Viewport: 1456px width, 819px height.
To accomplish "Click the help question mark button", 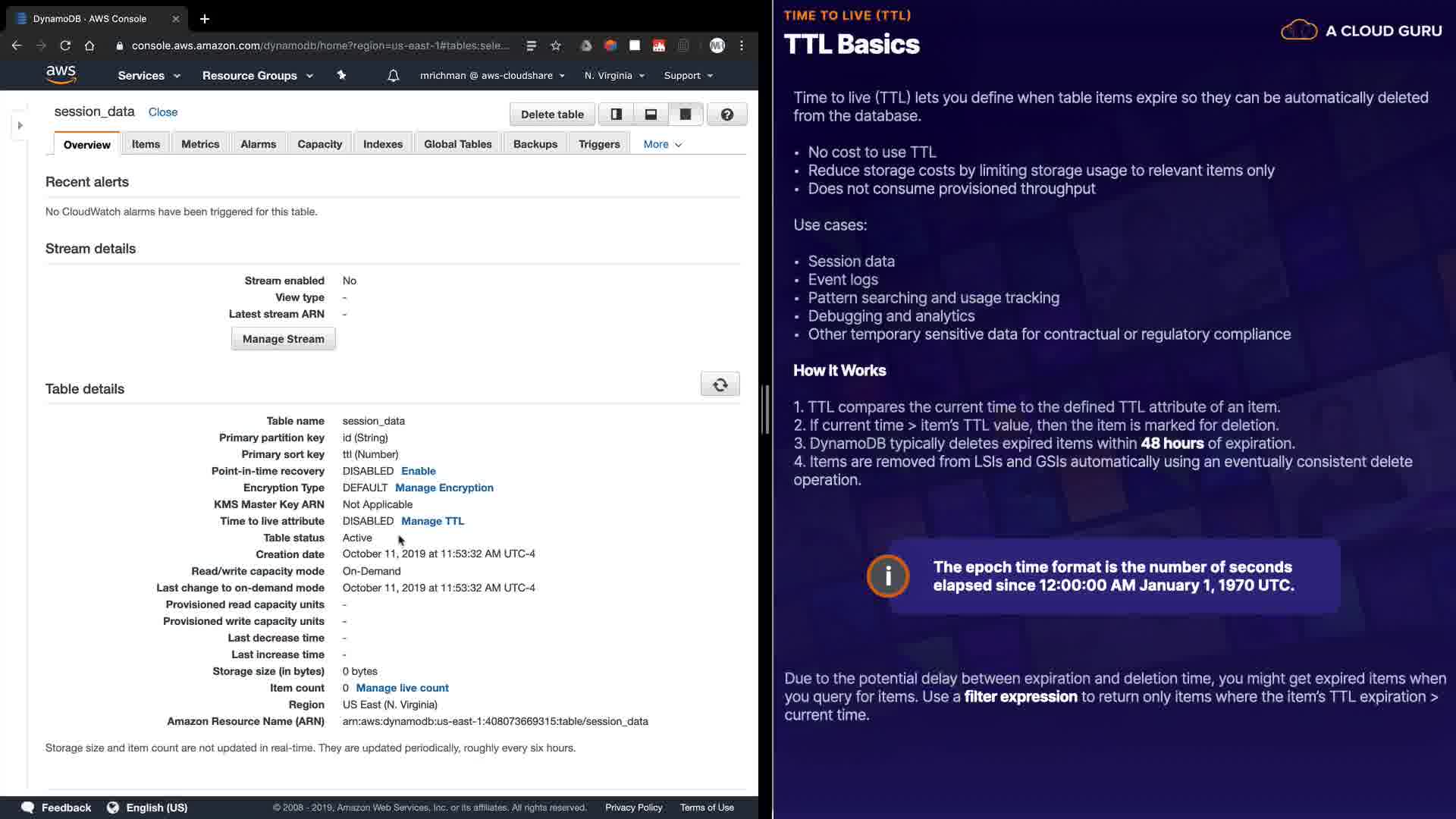I will pyautogui.click(x=726, y=115).
